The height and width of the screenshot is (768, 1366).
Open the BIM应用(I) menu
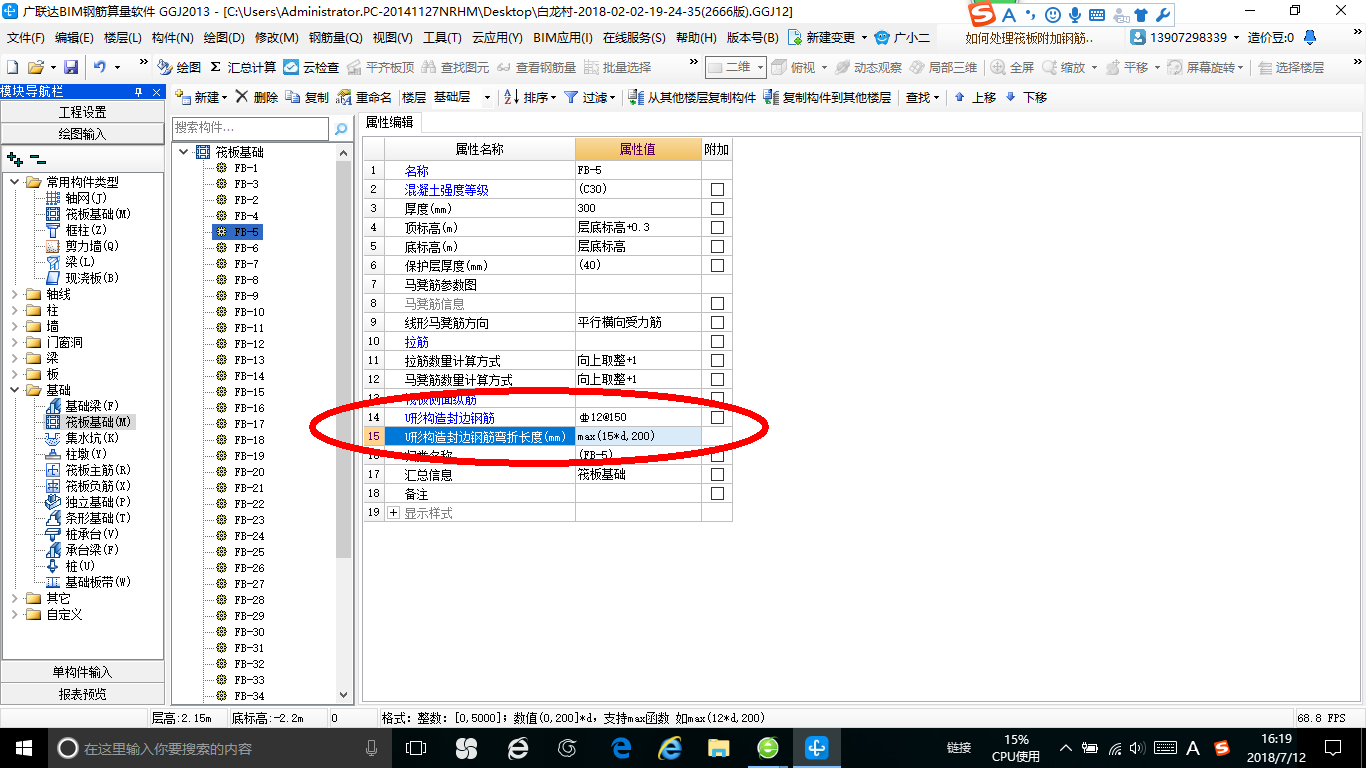tap(562, 37)
